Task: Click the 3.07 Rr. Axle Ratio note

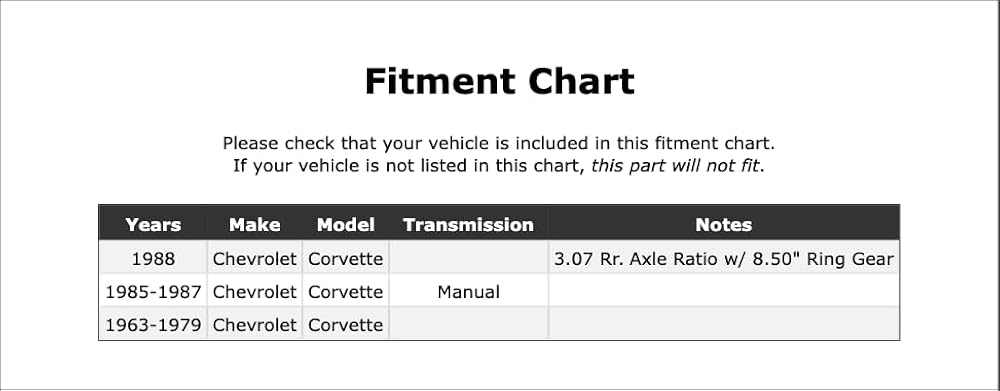Action: point(724,259)
